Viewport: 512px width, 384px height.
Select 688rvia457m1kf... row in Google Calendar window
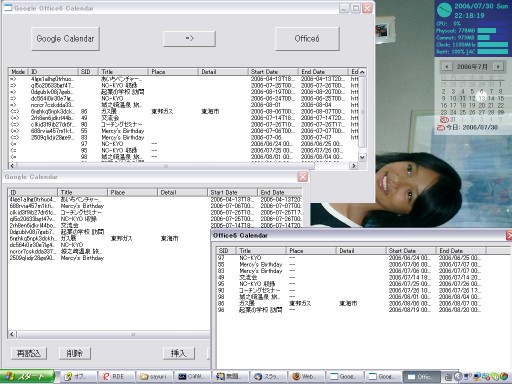pyautogui.click(x=155, y=206)
